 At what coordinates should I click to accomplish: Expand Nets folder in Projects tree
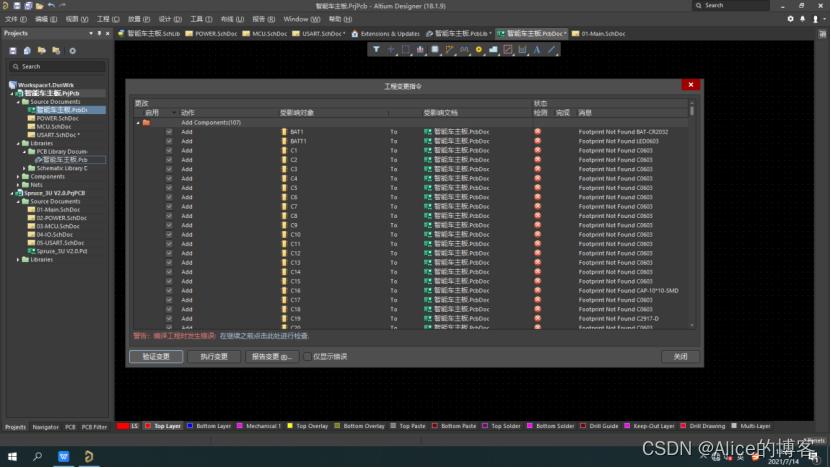click(18, 185)
